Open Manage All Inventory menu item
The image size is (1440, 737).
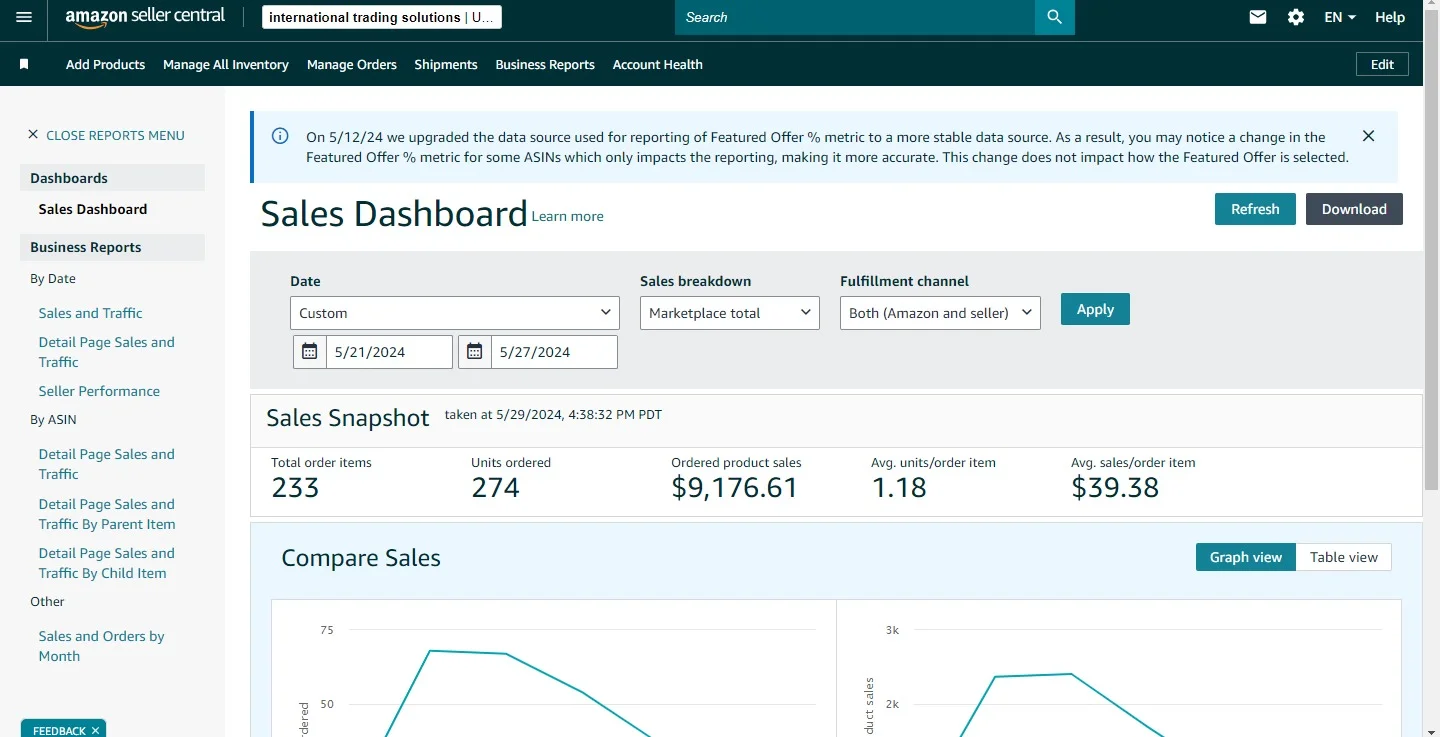[225, 64]
